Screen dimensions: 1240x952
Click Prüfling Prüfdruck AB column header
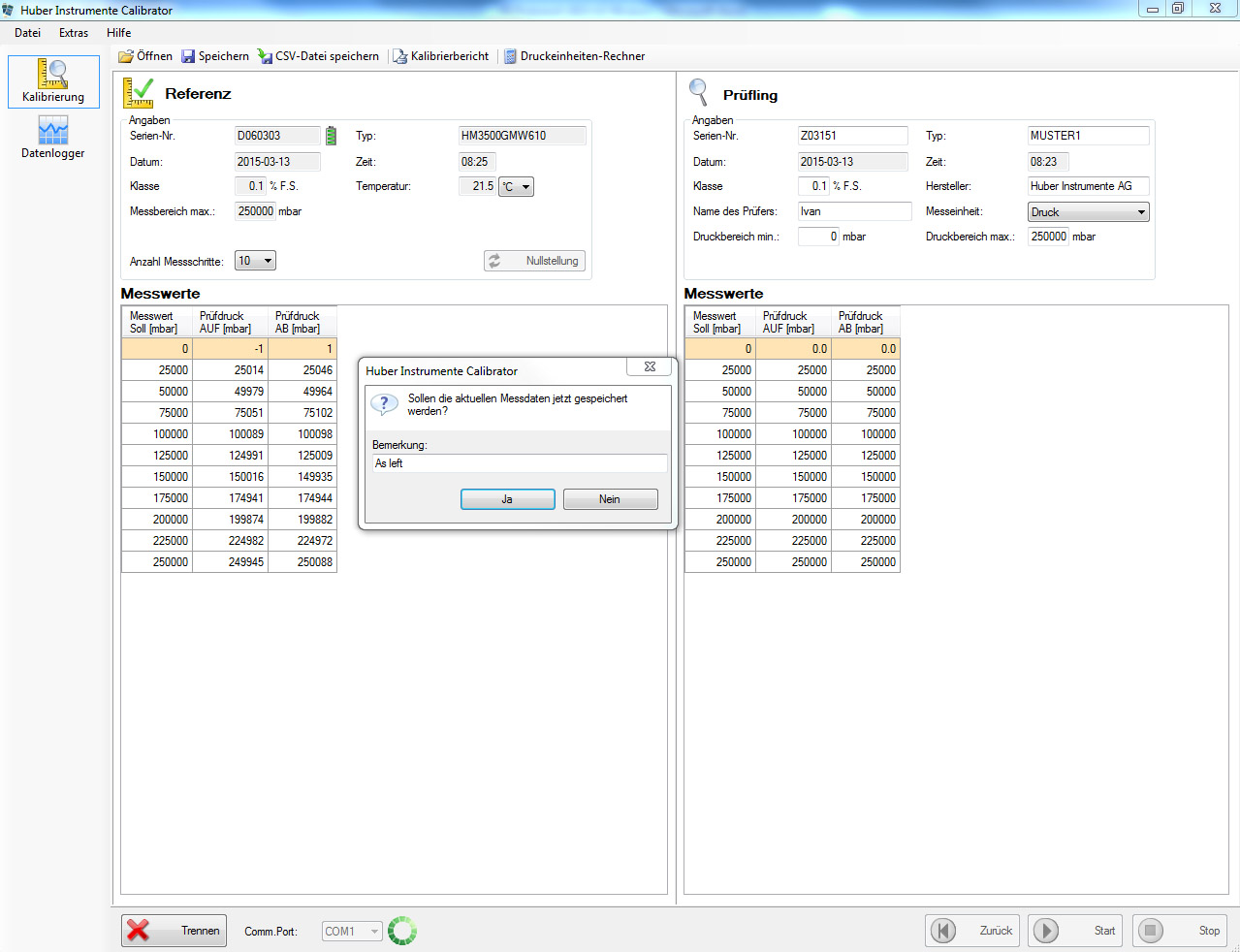(x=865, y=322)
